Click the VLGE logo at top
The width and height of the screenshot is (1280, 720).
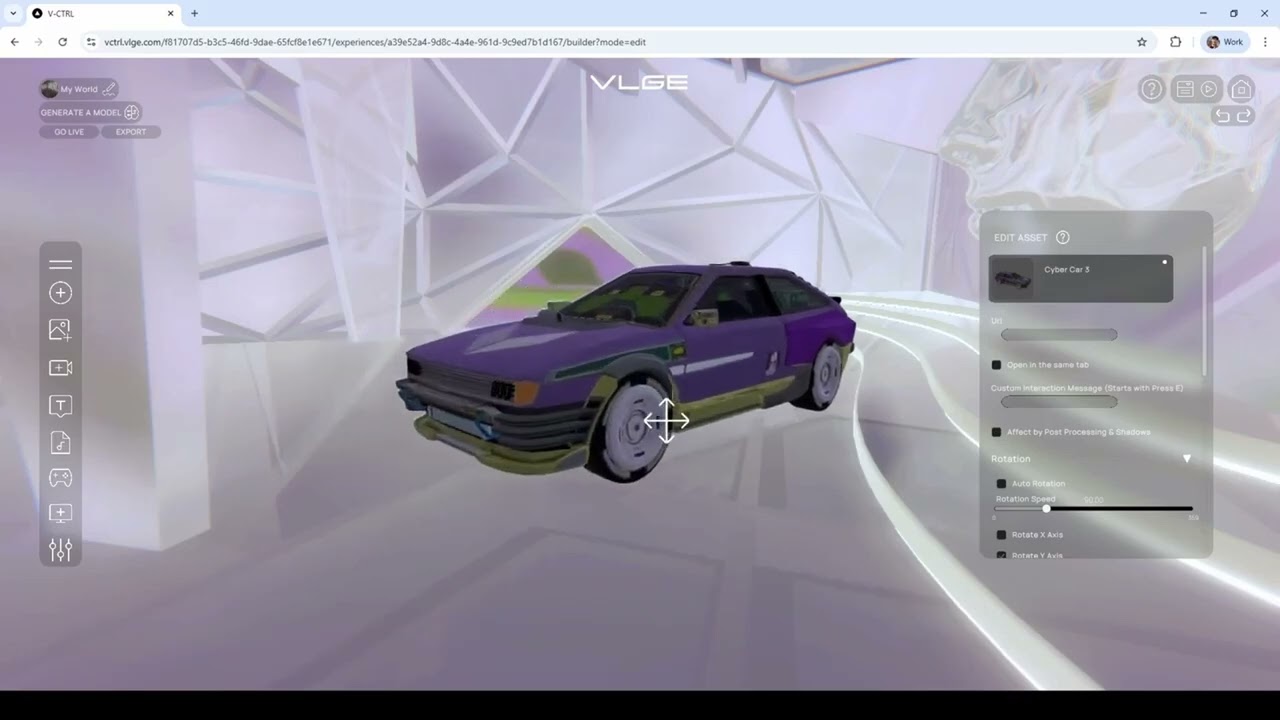[x=639, y=82]
